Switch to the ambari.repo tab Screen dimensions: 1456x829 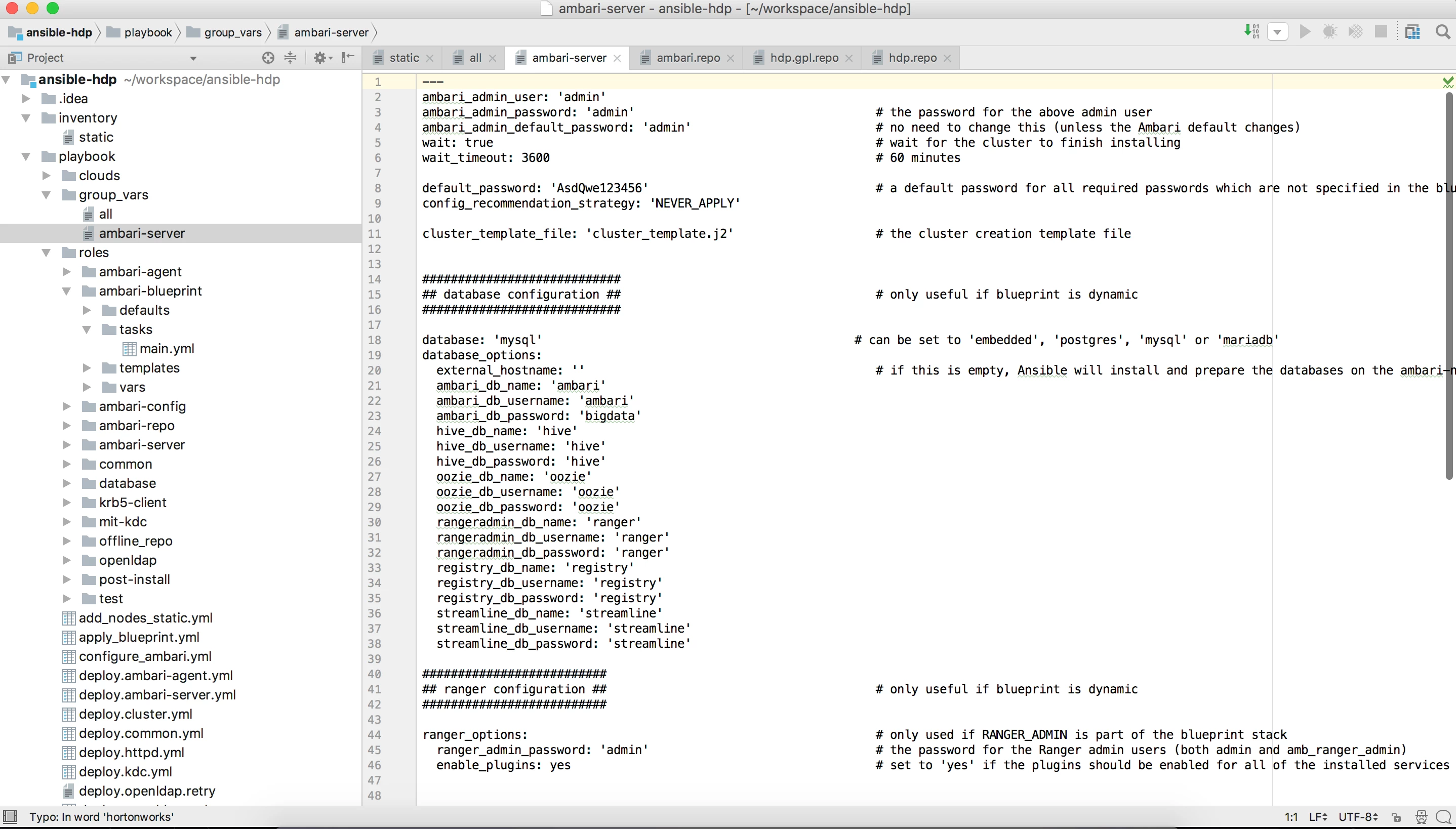pos(688,58)
